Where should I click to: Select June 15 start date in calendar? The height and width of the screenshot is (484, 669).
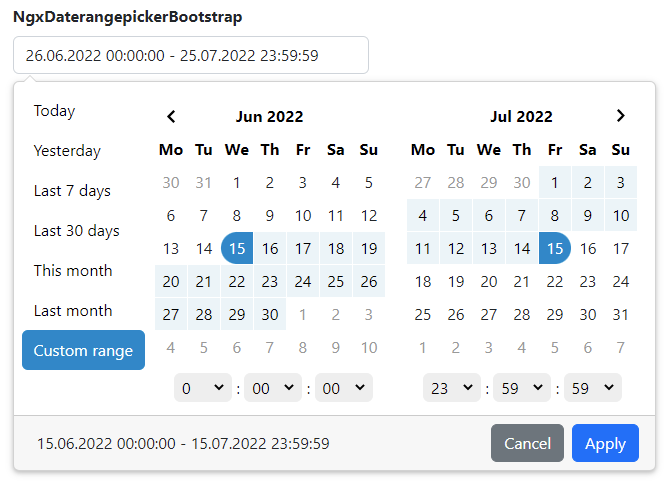237,248
